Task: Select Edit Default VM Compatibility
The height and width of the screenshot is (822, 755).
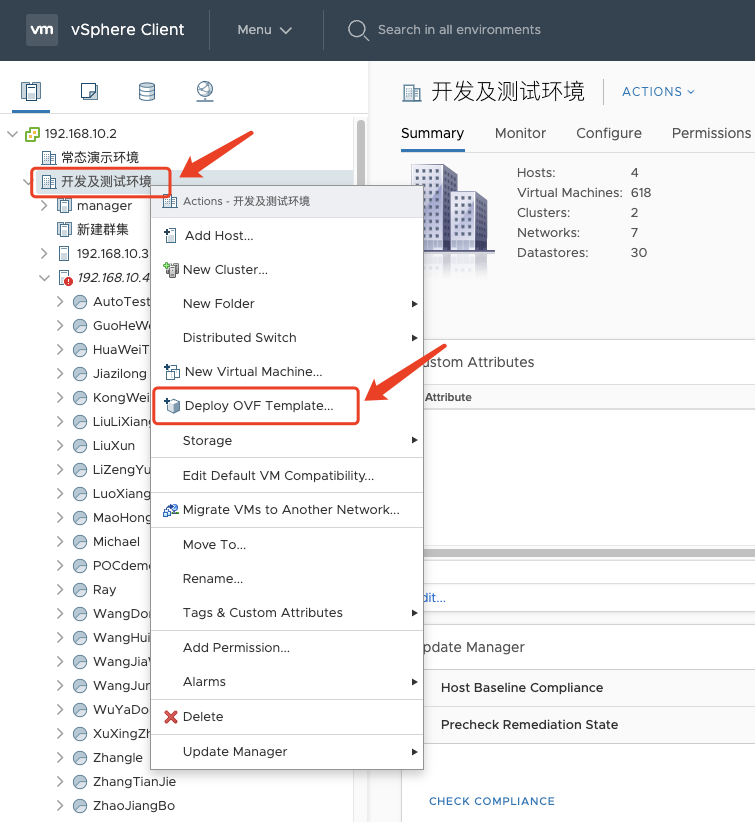Action: click(287, 475)
